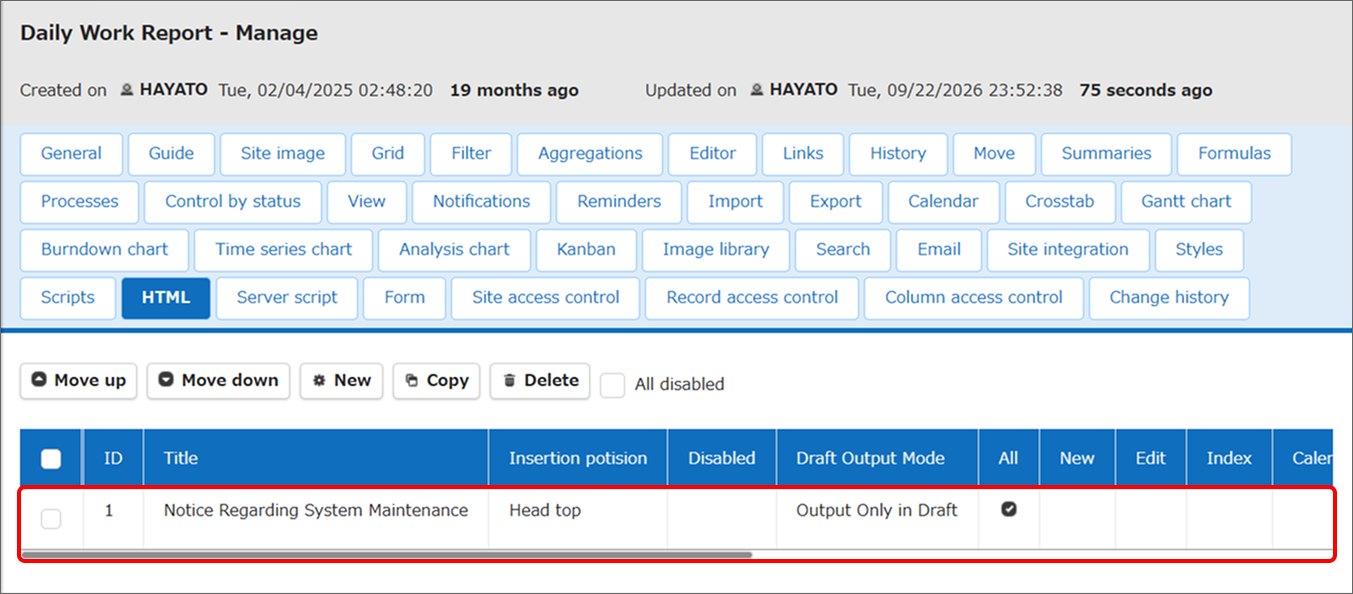Open the General tab
Screen dimensions: 1353x594
tap(71, 154)
